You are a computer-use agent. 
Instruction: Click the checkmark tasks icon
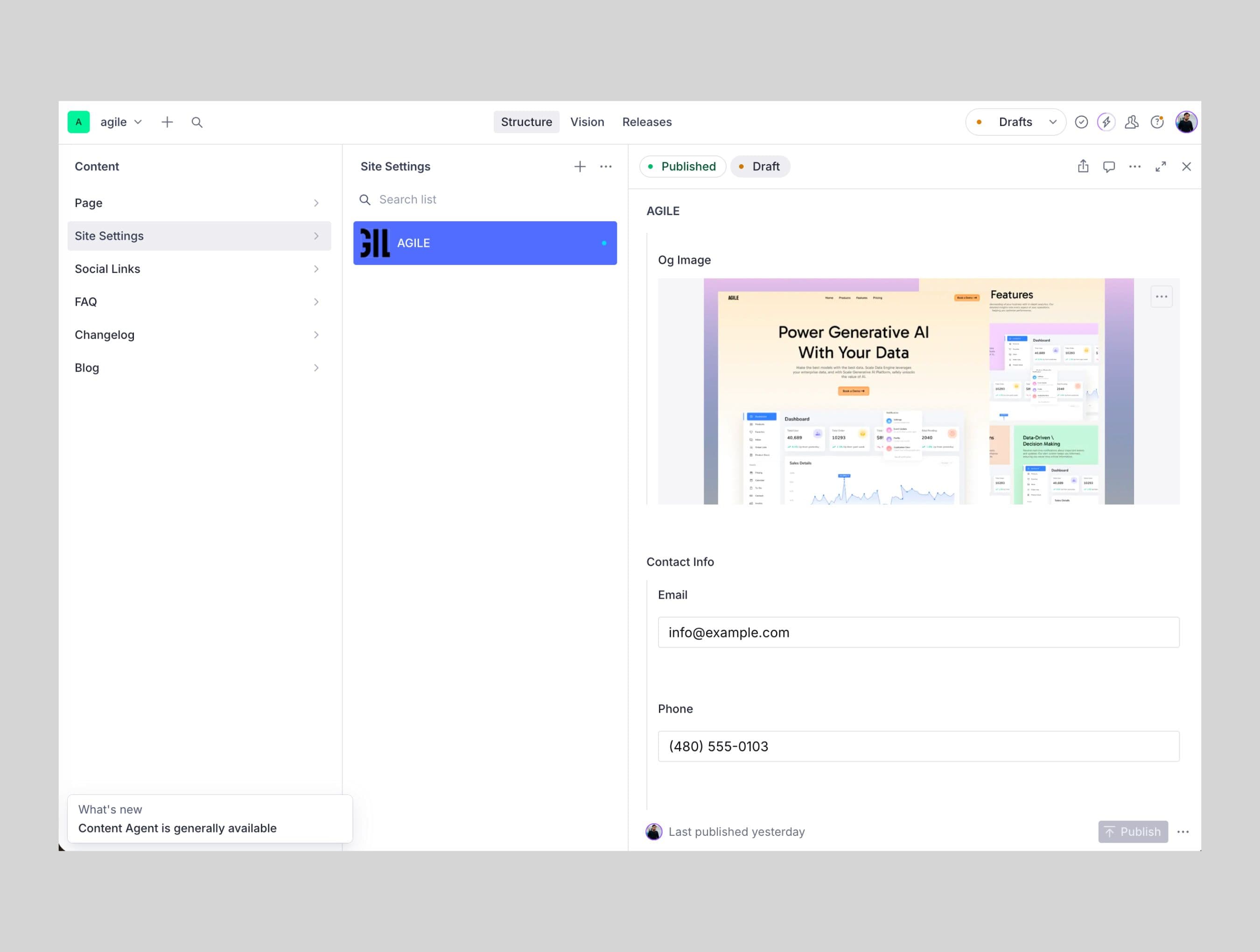tap(1081, 122)
